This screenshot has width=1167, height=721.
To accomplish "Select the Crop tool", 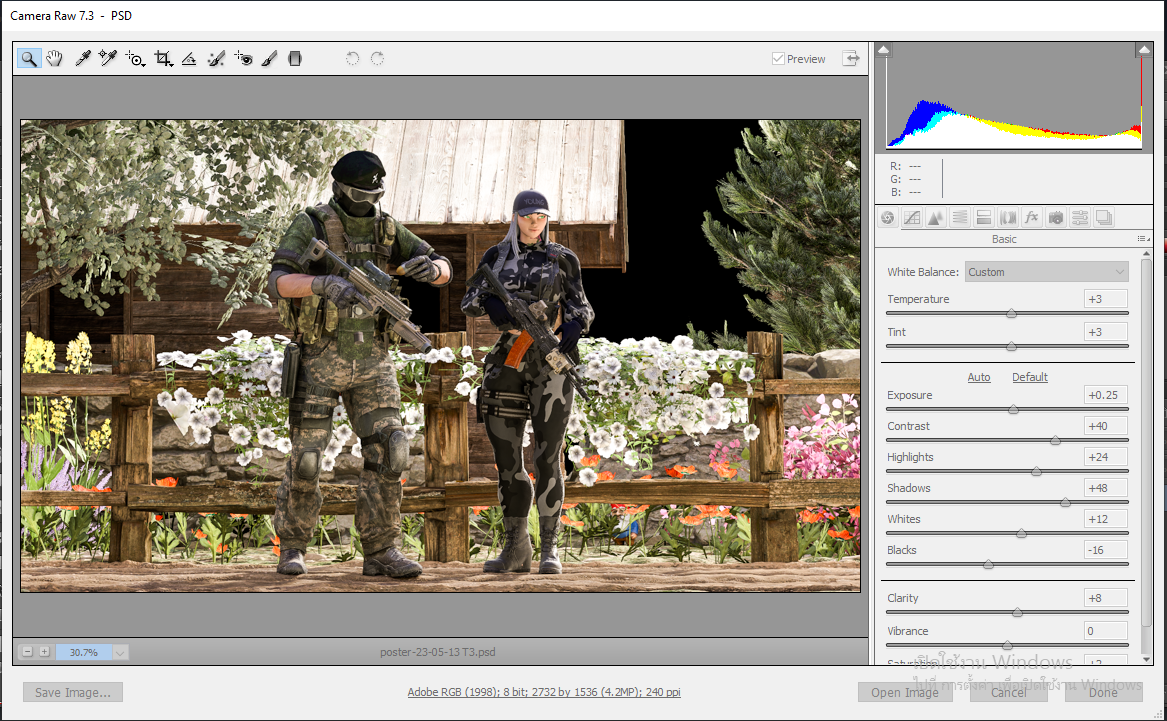I will (163, 59).
